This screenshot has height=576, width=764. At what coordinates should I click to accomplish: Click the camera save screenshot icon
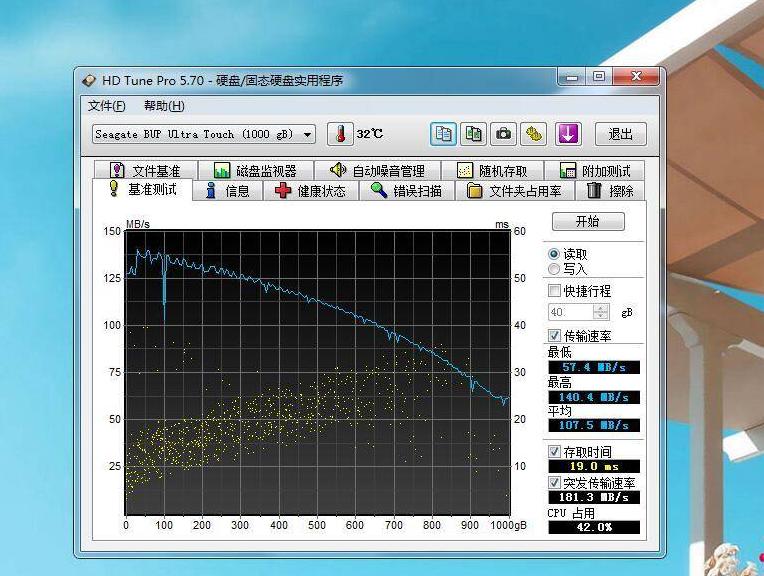(x=503, y=134)
